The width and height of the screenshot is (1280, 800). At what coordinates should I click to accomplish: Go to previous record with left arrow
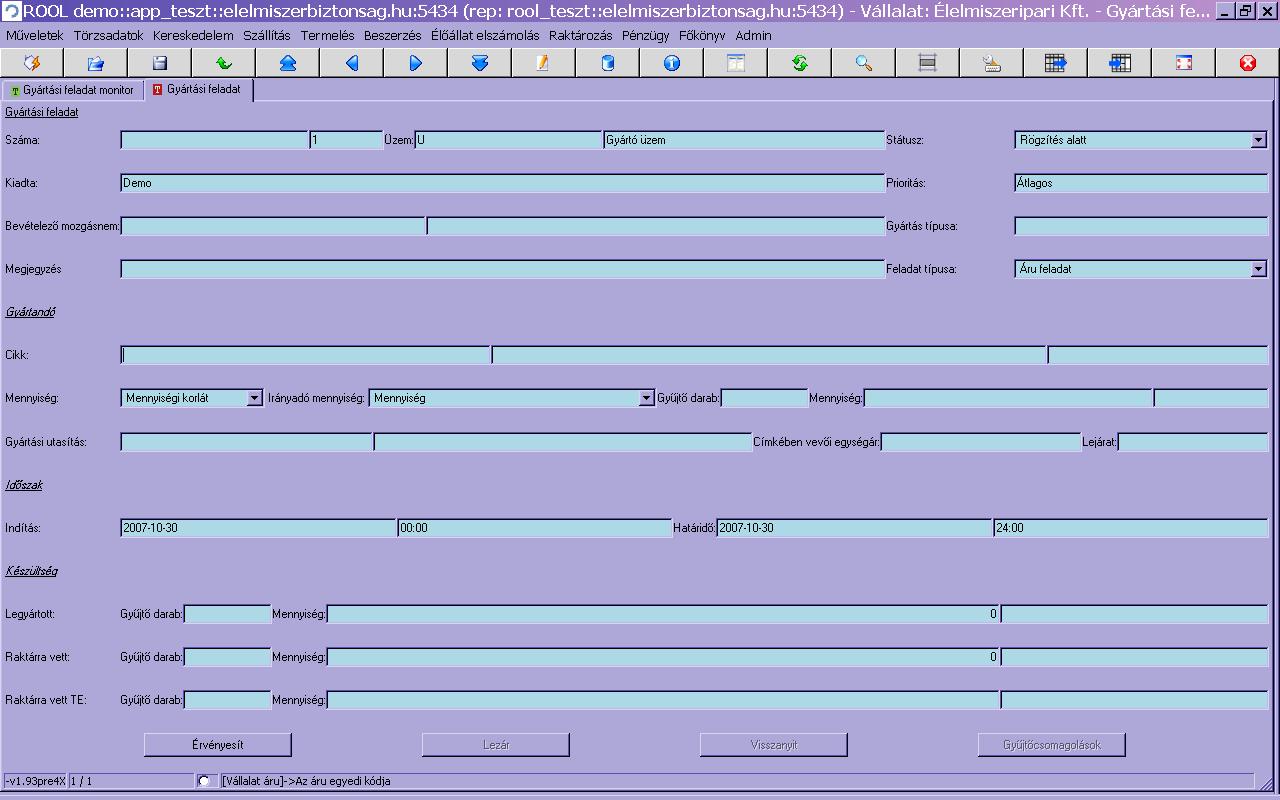click(352, 63)
